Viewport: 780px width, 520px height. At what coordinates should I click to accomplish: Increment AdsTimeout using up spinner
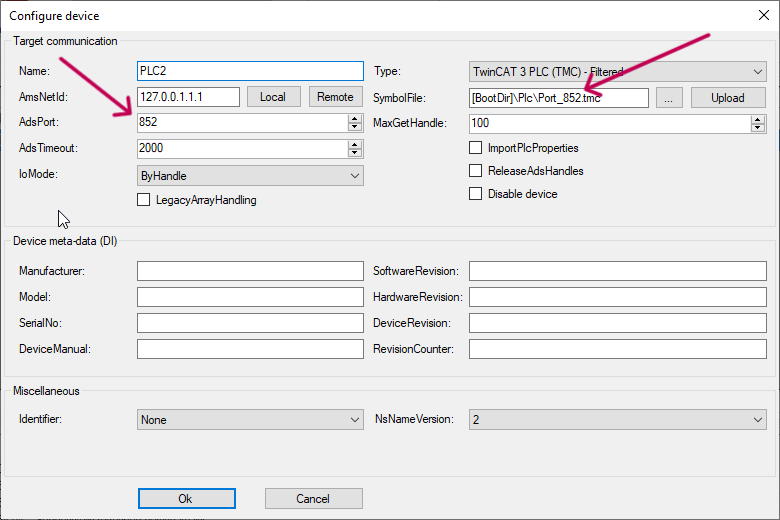(355, 144)
